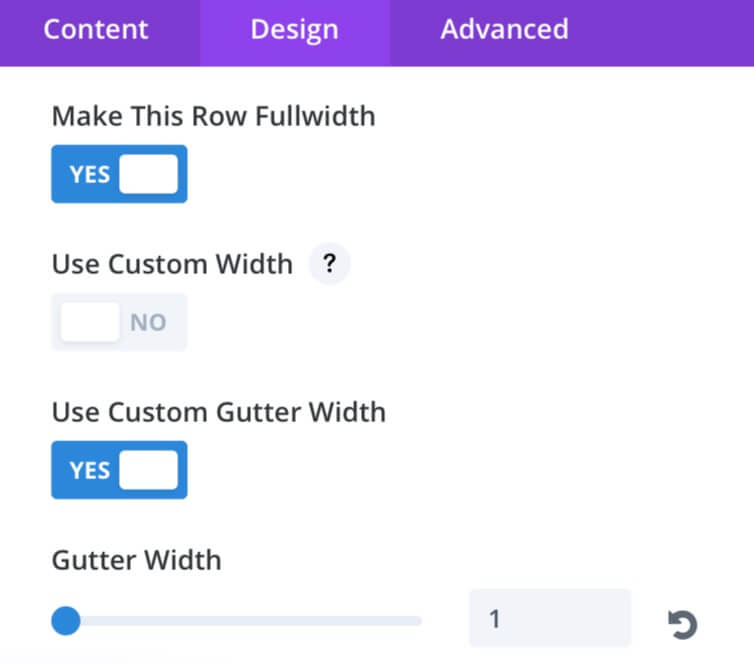Select the Design tab

pyautogui.click(x=294, y=29)
